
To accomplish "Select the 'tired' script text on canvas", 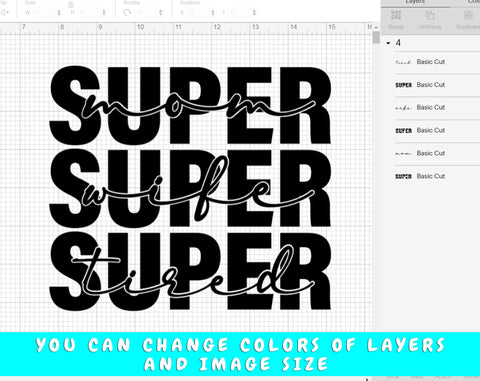I will [192, 272].
